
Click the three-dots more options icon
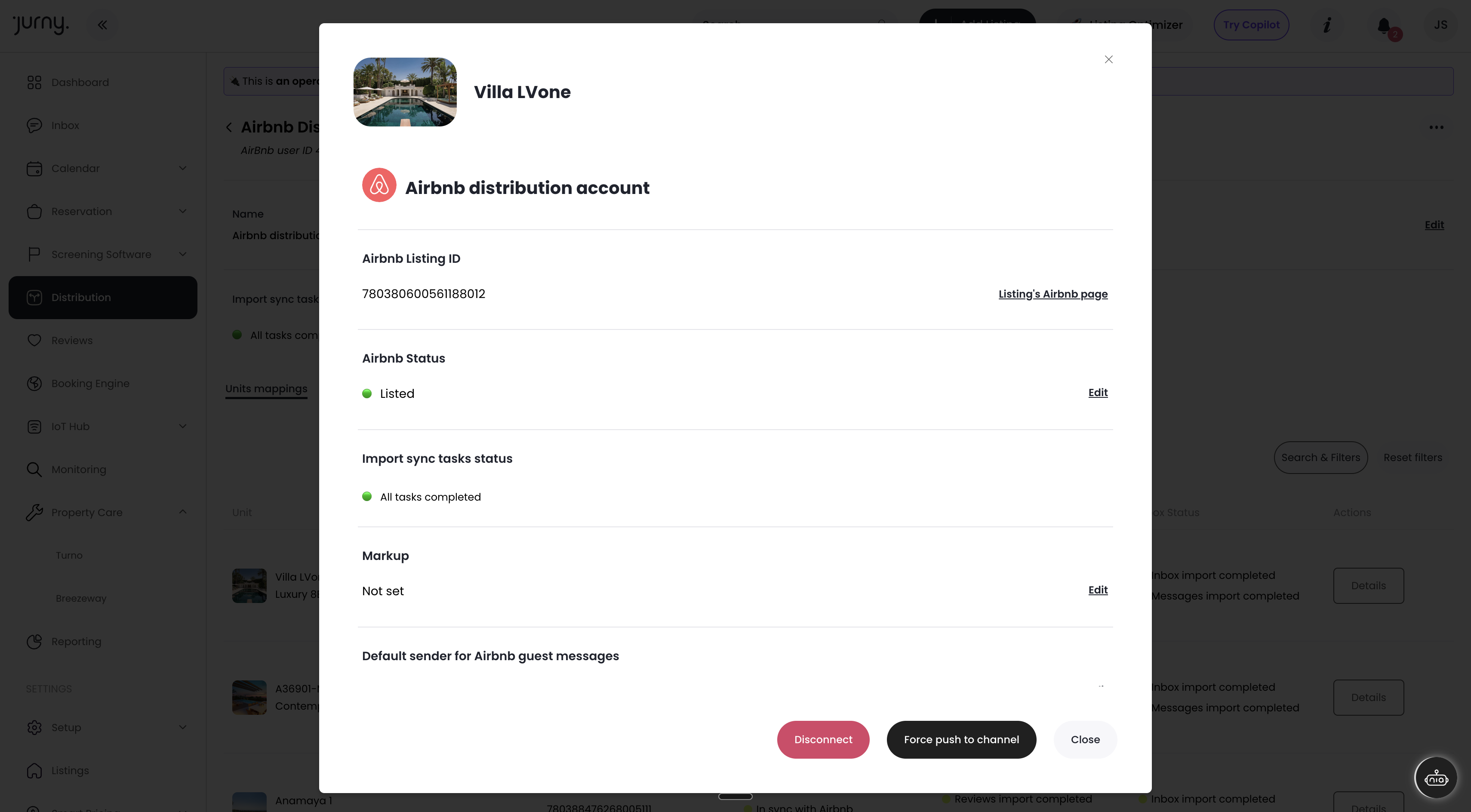click(1436, 127)
